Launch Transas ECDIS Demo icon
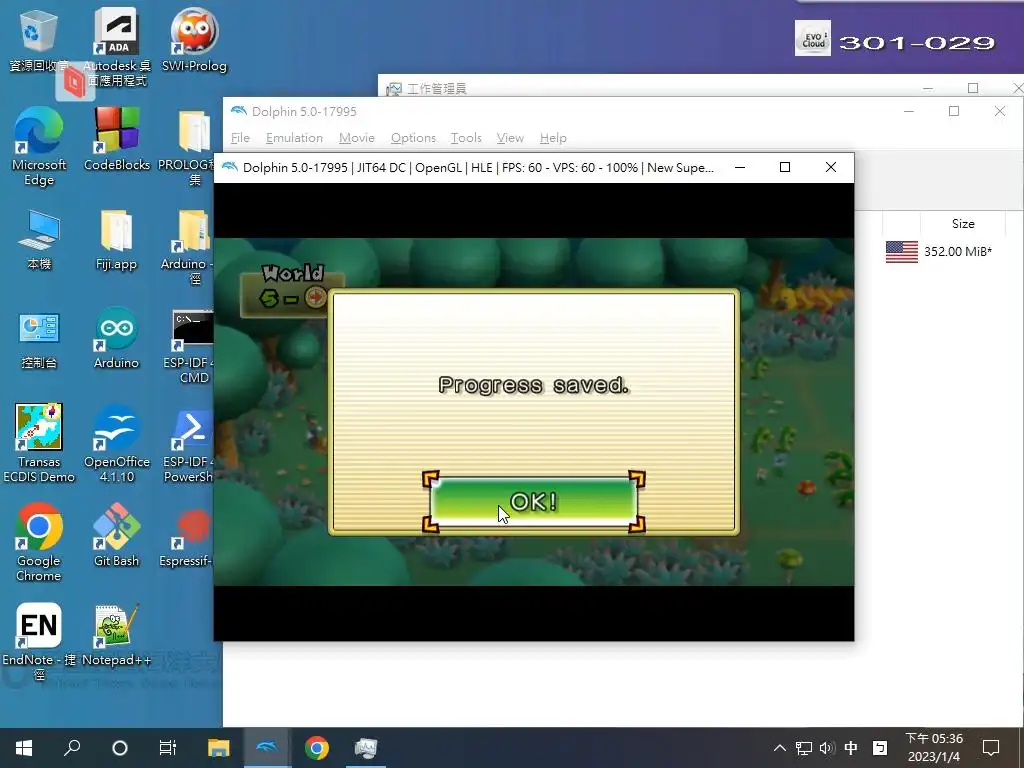The height and width of the screenshot is (768, 1024). [39, 443]
